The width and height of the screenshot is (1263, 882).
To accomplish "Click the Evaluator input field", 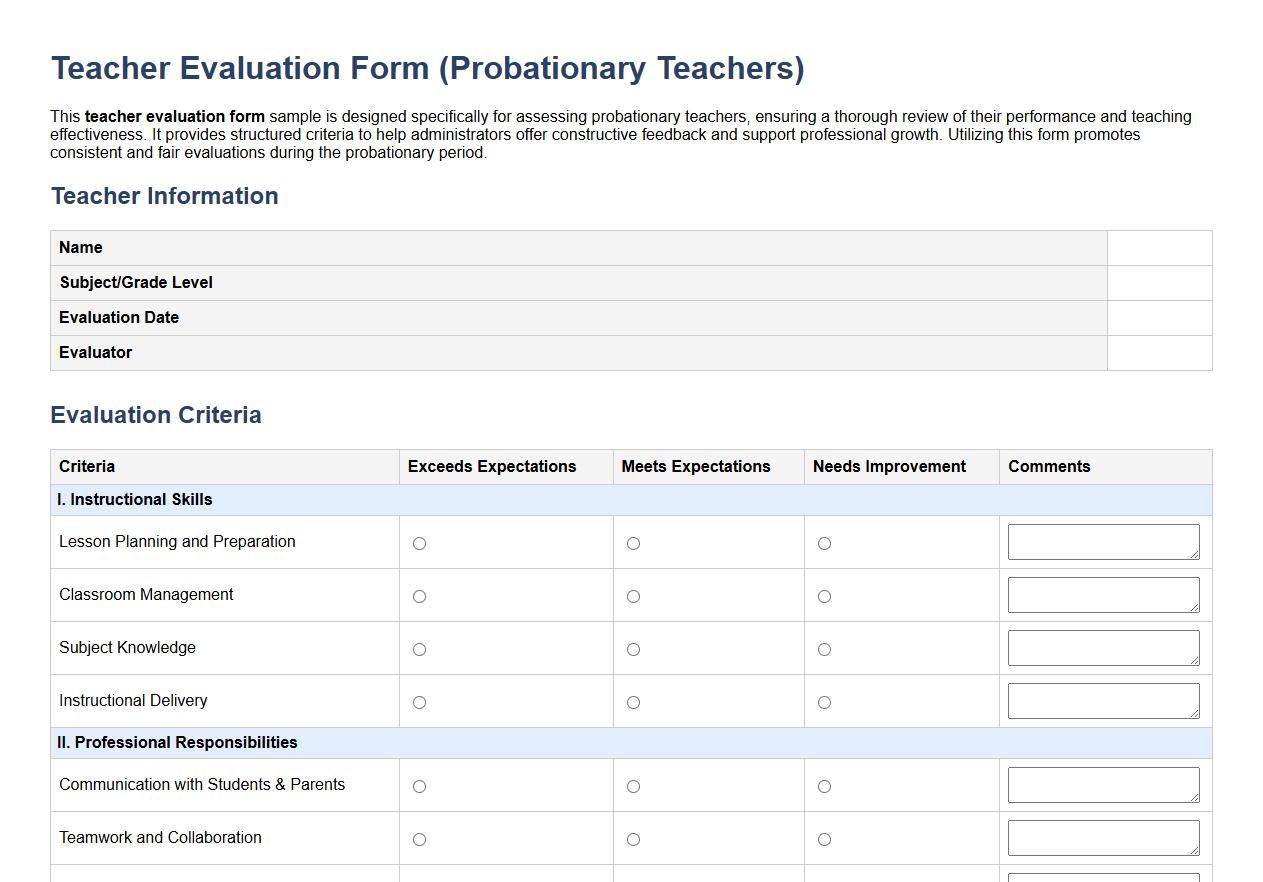I will (1158, 353).
